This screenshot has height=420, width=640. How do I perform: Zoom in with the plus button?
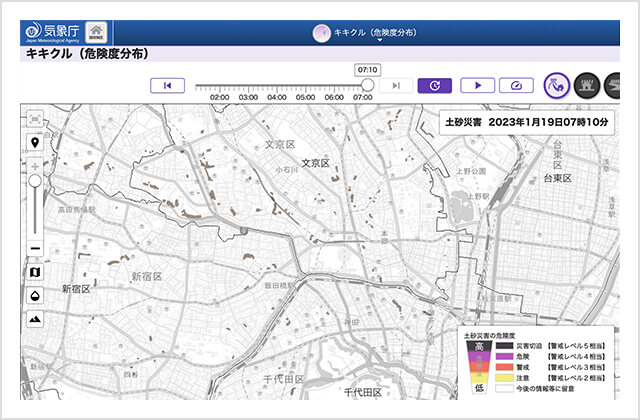(x=35, y=167)
